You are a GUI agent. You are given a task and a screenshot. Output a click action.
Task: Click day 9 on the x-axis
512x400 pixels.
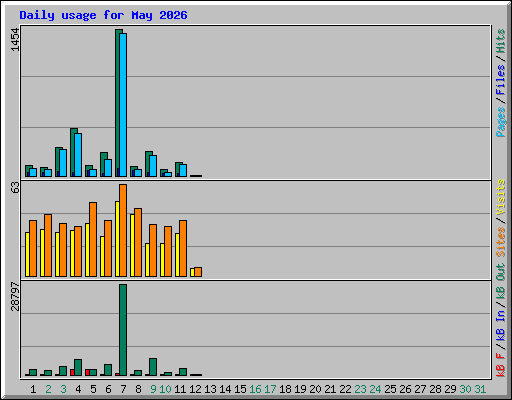click(153, 389)
